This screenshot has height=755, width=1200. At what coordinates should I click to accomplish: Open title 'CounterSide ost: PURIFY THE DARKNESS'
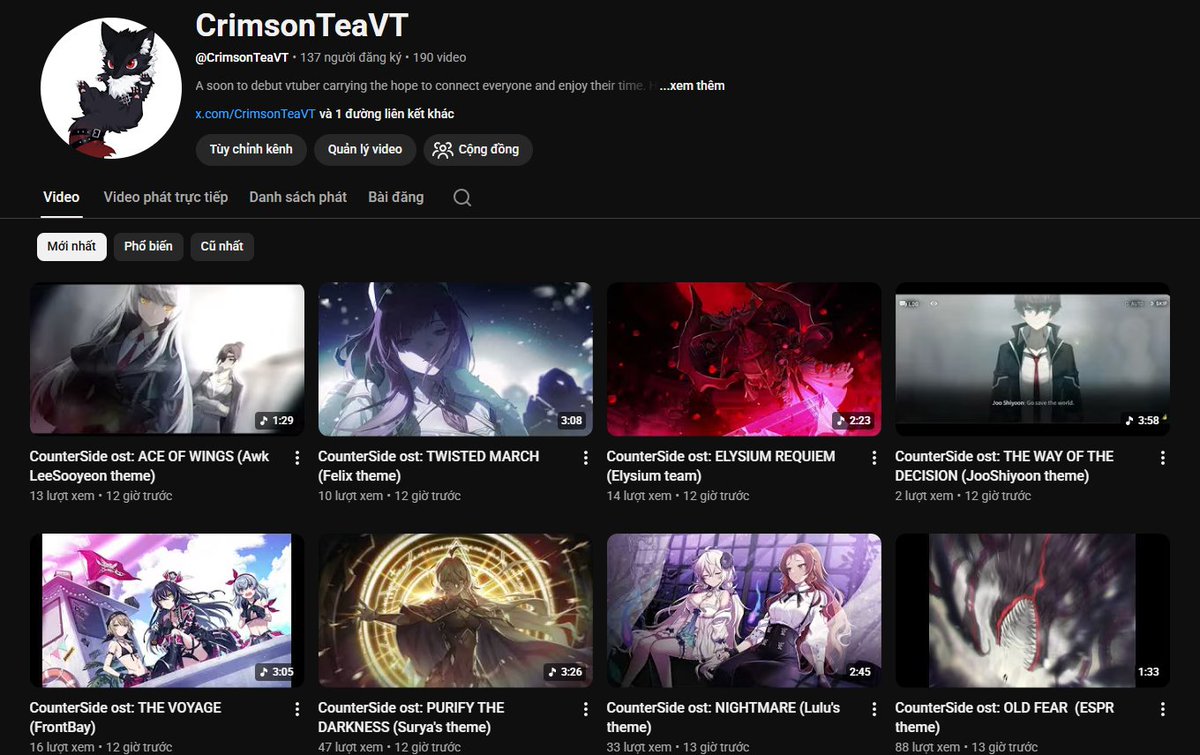click(411, 717)
